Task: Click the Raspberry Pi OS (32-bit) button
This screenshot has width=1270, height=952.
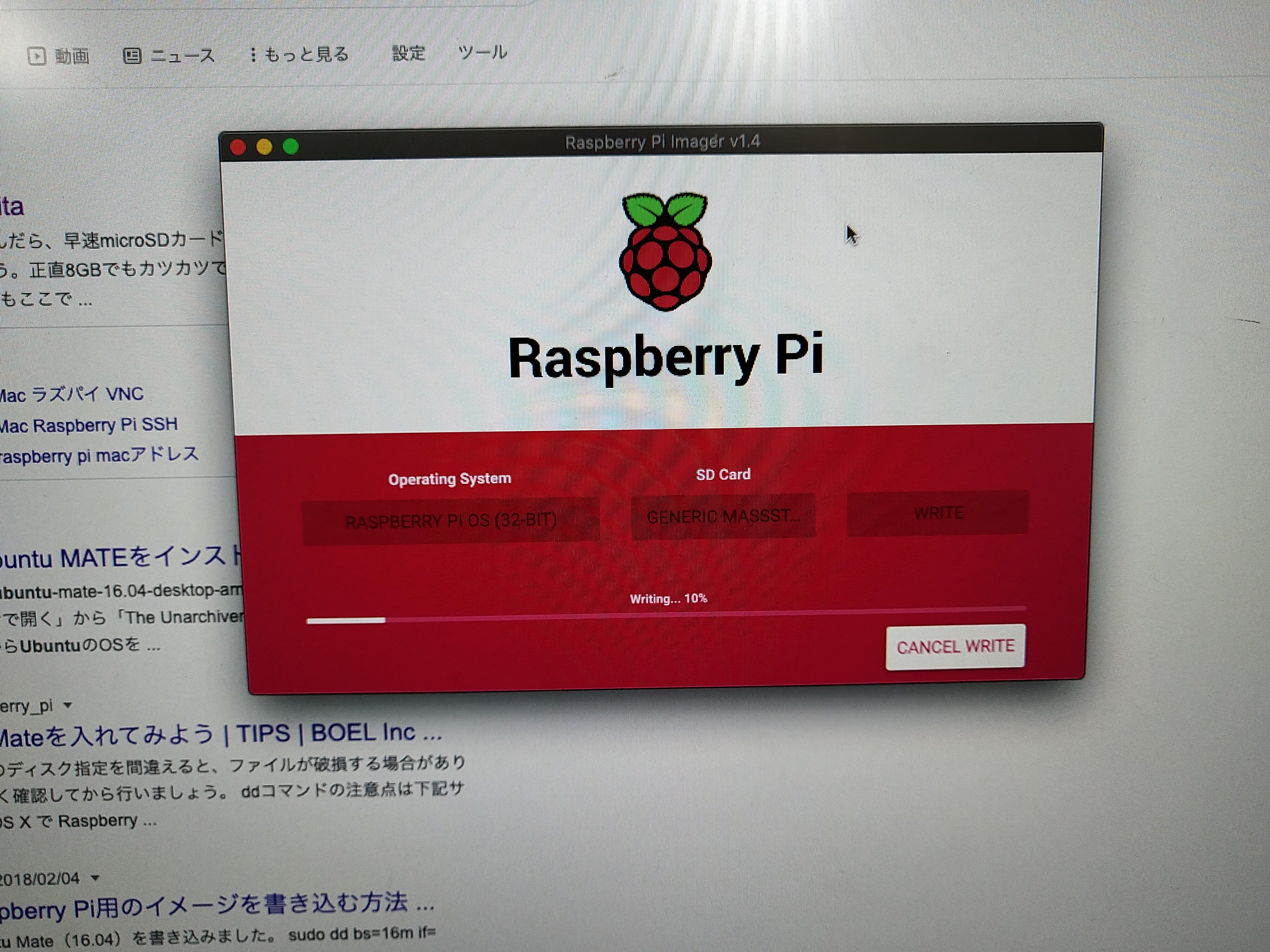Action: (x=451, y=521)
